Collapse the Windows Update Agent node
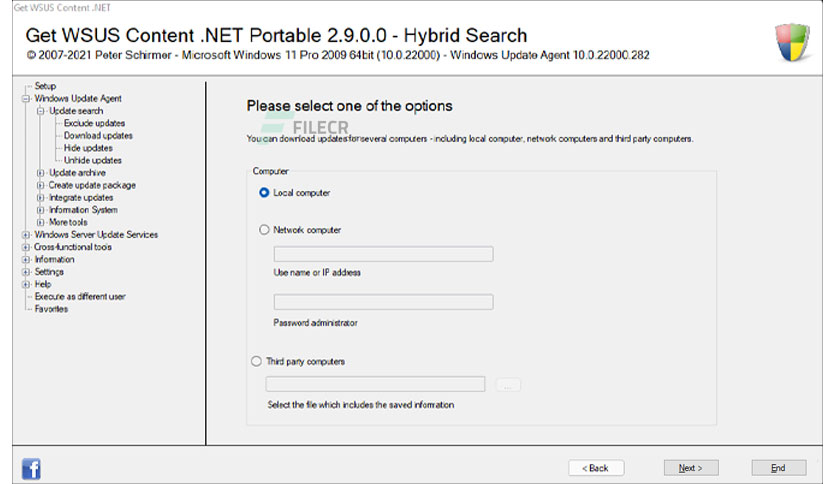Screen dimensions: 836x484 pyautogui.click(x=26, y=99)
